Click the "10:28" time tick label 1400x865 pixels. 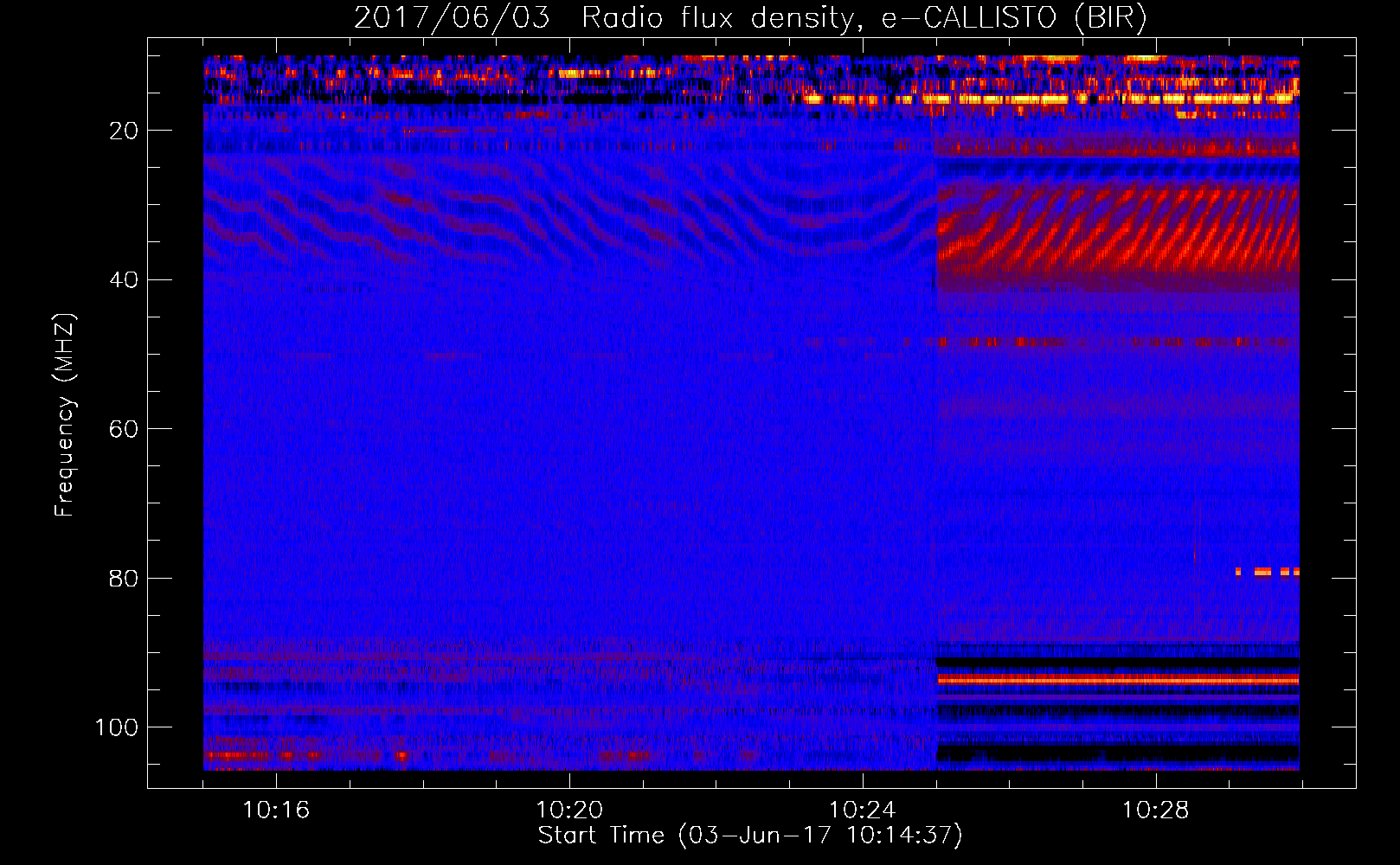pos(1156,811)
